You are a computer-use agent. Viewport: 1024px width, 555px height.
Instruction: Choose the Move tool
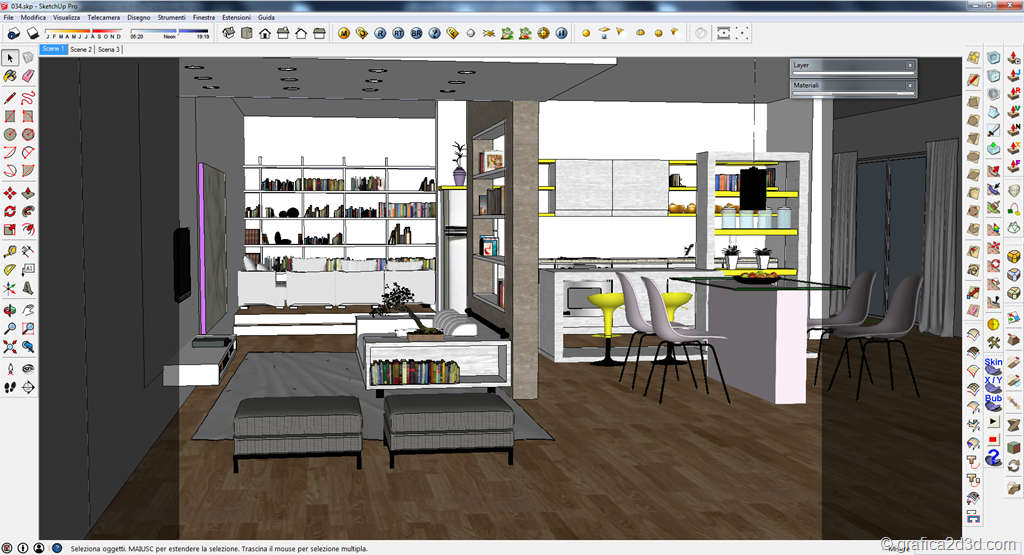[x=10, y=193]
